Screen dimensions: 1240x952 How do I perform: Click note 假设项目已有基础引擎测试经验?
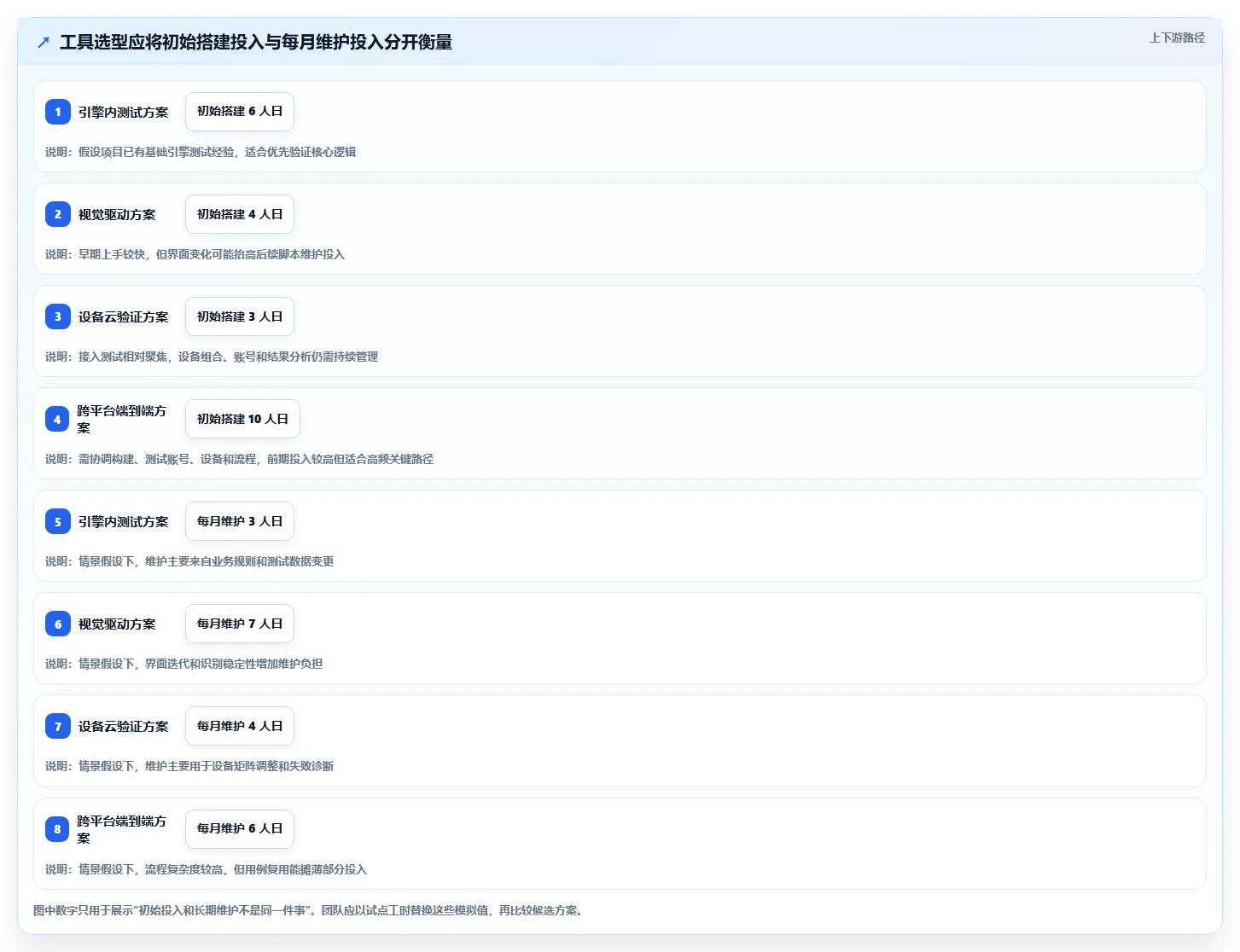coord(201,152)
